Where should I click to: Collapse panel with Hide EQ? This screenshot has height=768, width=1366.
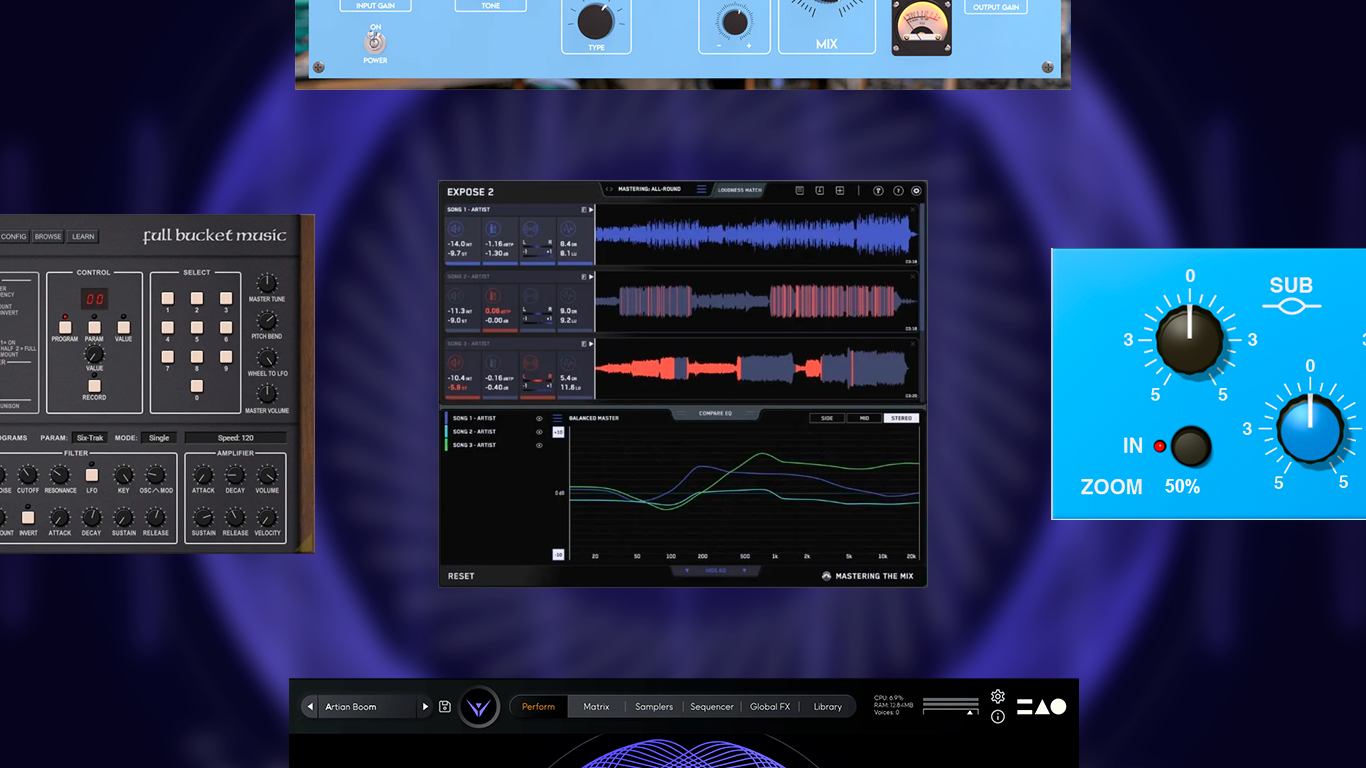[715, 570]
